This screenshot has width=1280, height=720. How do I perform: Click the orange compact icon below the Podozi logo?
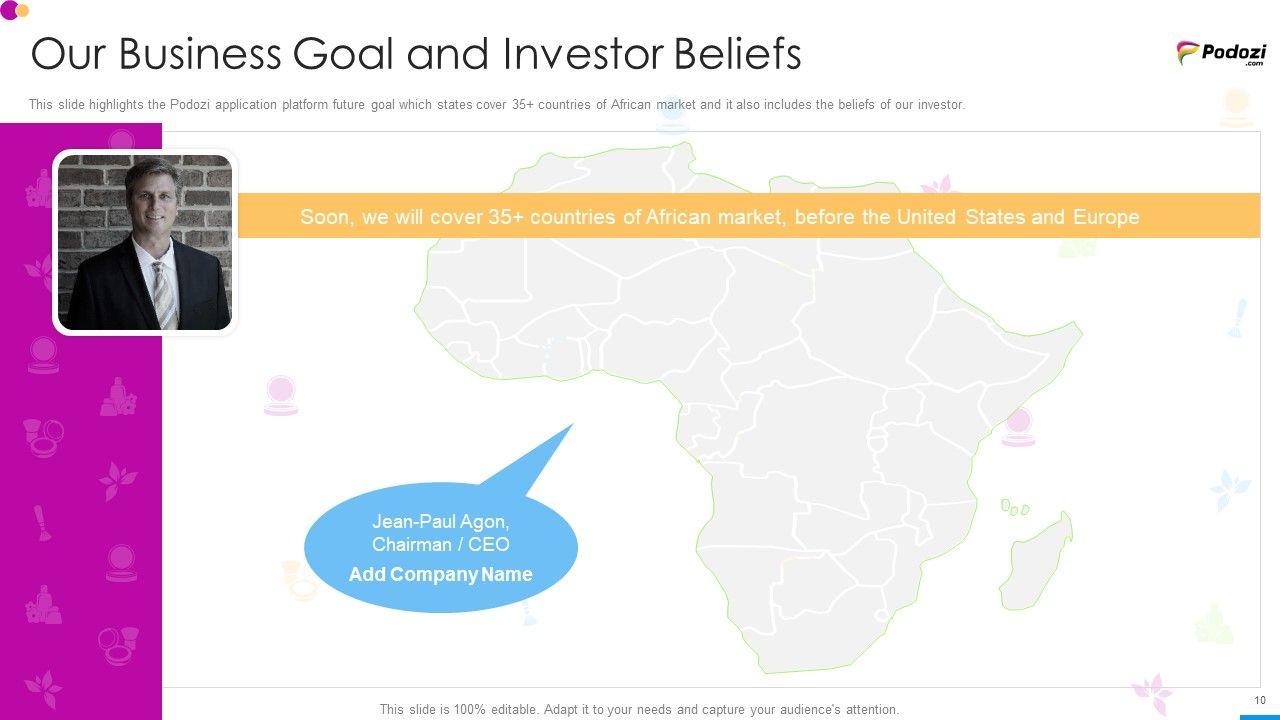point(1236,107)
